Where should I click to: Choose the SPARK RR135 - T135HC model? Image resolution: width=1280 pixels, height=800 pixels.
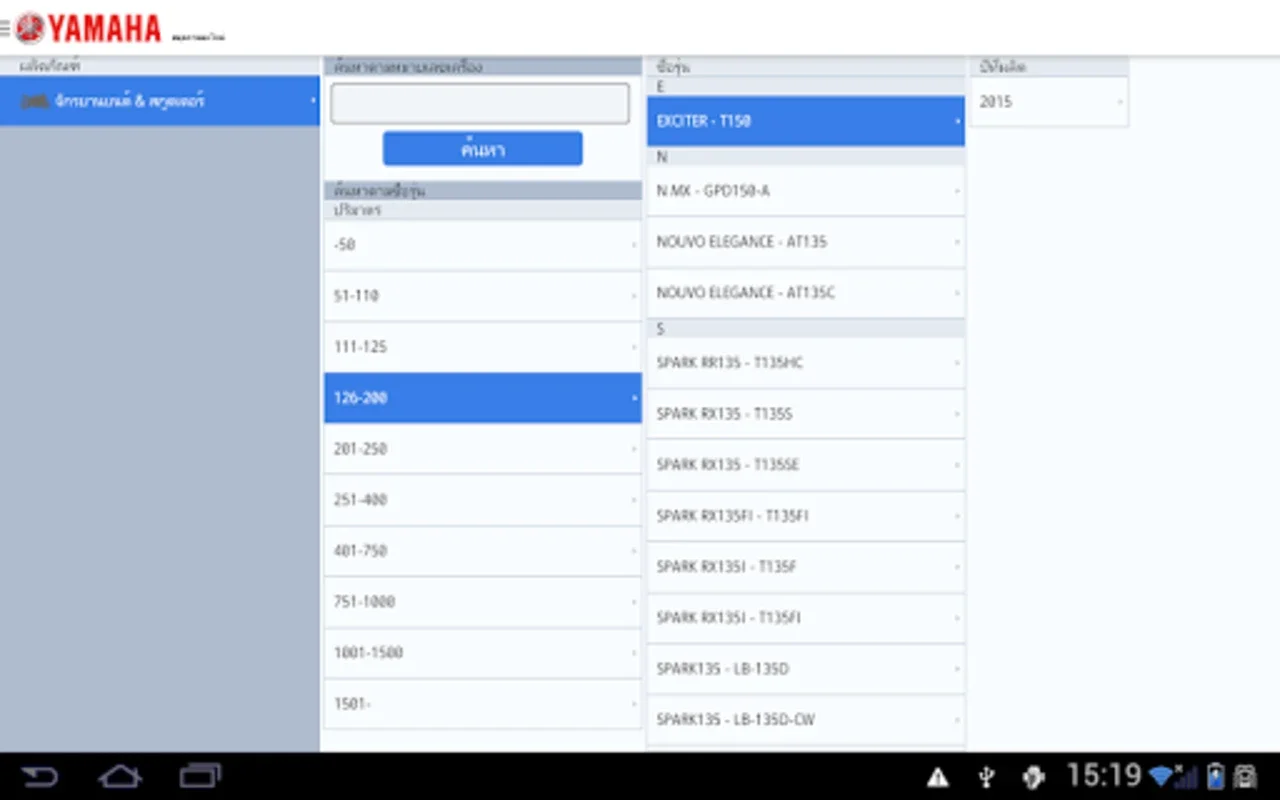tap(806, 363)
